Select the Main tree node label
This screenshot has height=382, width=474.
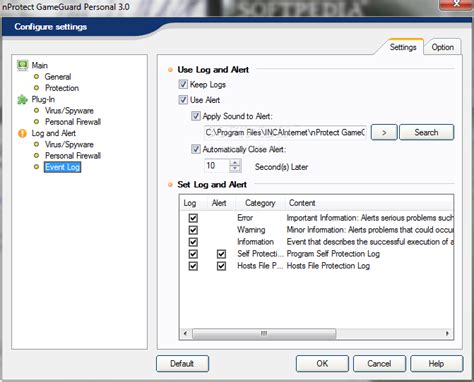40,65
